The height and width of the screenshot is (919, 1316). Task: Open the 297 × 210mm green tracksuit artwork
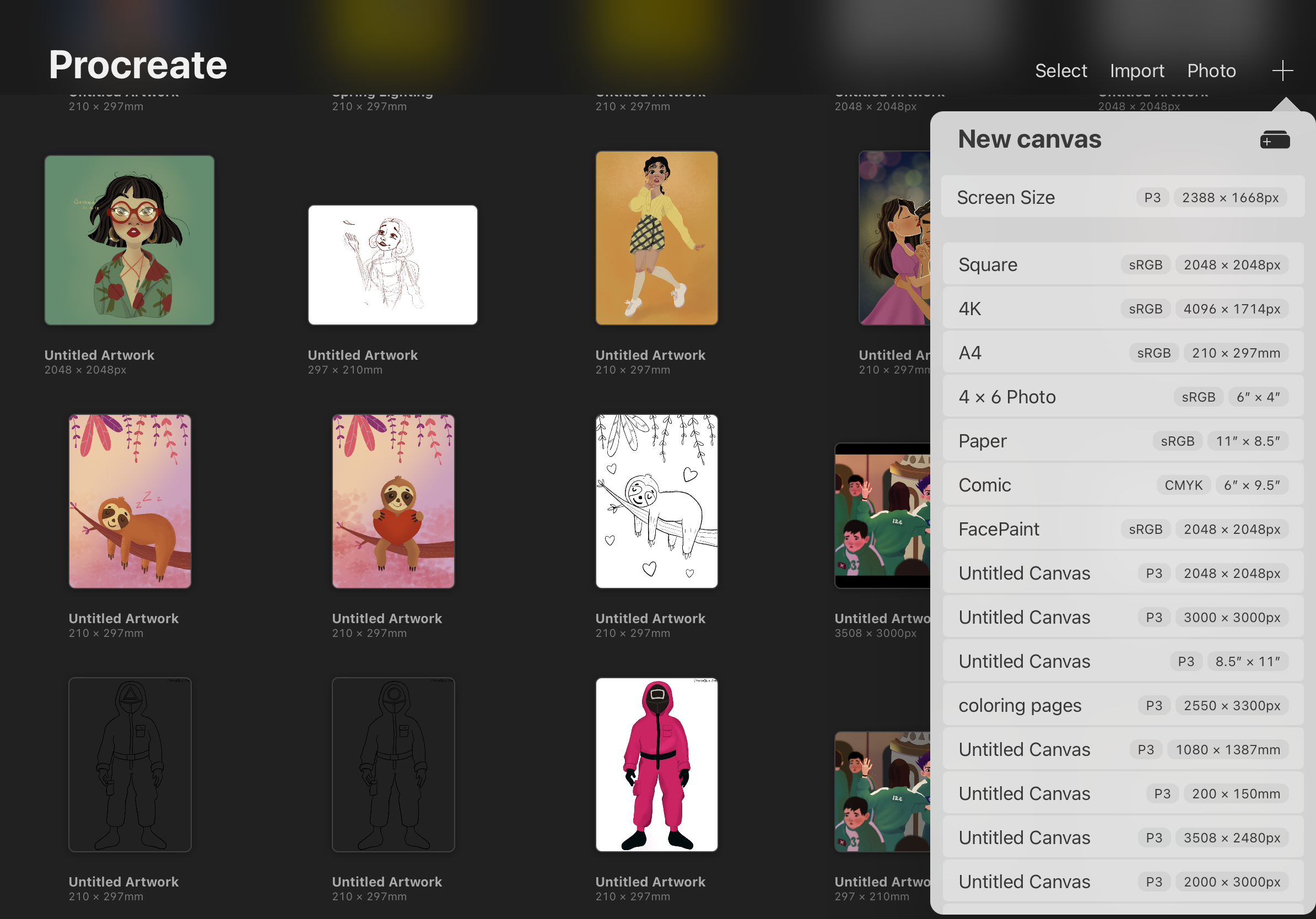point(883,792)
